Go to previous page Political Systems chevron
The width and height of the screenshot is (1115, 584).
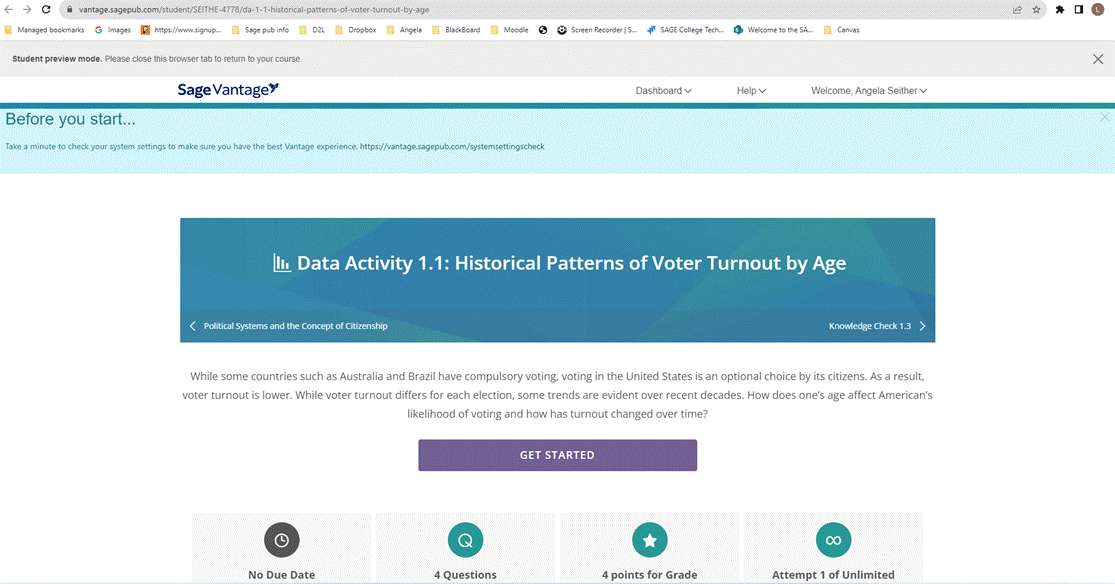click(193, 326)
